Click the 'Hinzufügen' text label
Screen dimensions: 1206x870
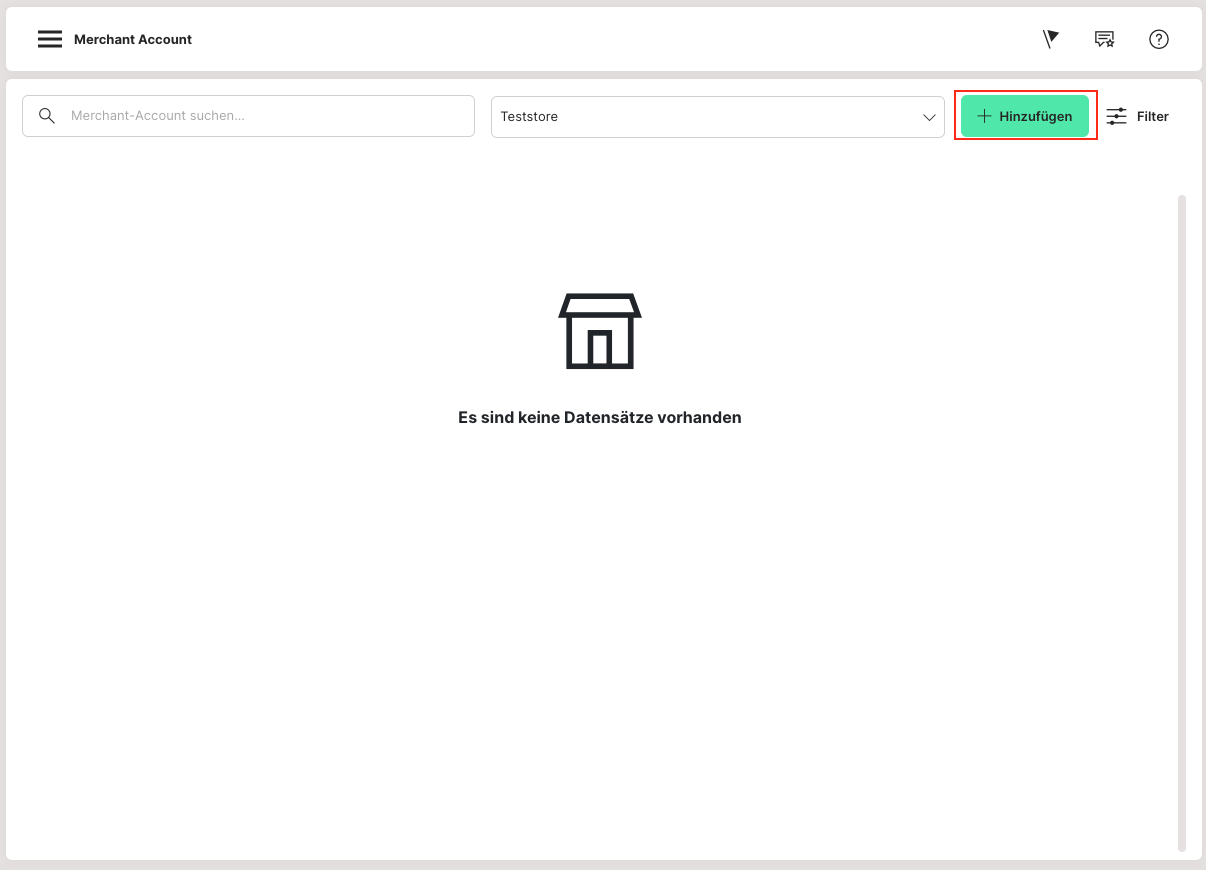[x=1035, y=117]
